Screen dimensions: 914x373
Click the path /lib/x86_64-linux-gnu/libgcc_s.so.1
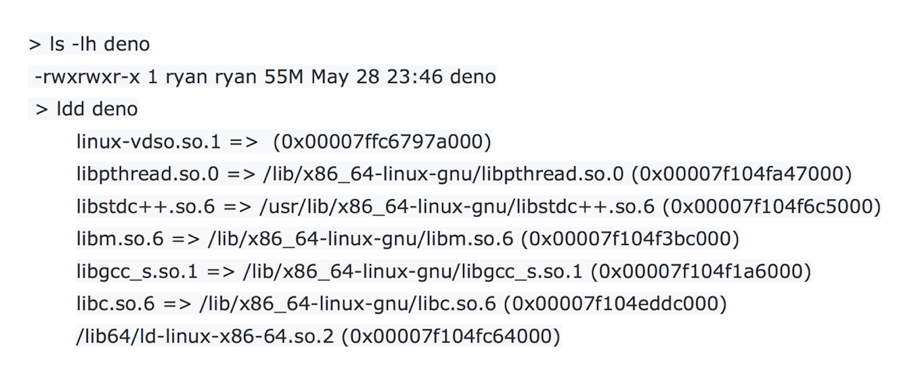412,271
